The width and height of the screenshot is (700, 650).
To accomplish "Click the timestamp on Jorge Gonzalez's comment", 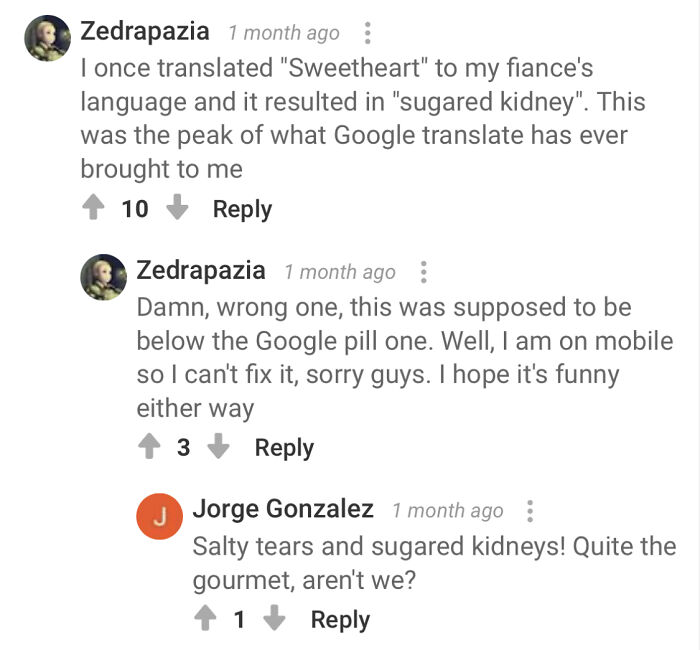I will pyautogui.click(x=448, y=511).
